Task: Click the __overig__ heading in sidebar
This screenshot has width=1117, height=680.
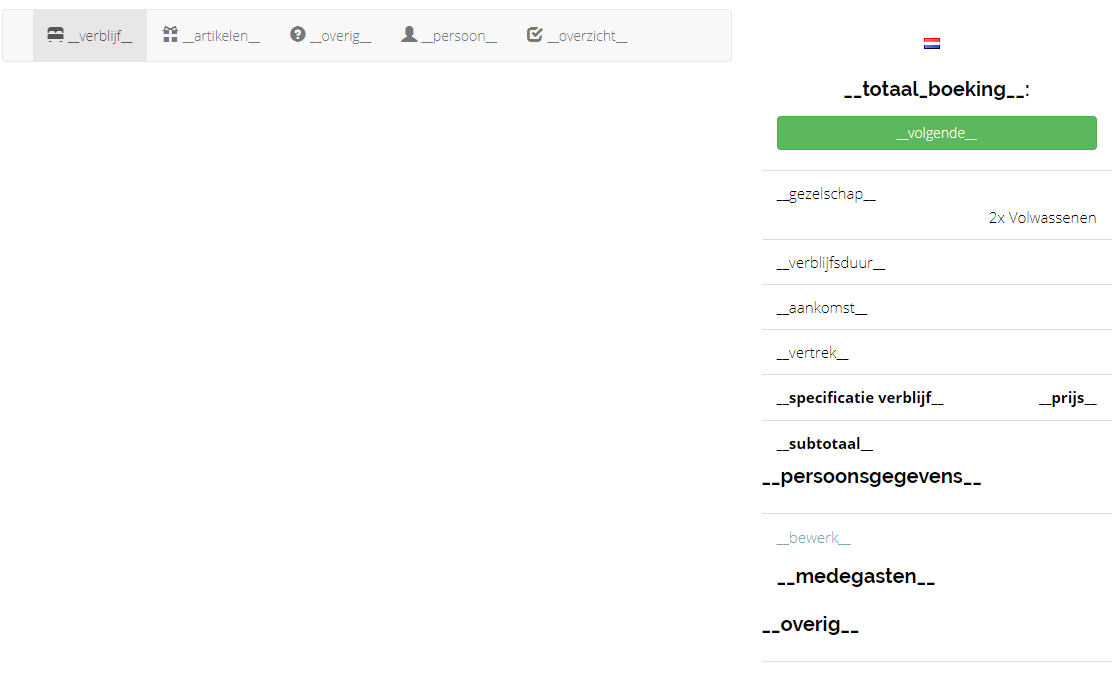Action: tap(811, 624)
